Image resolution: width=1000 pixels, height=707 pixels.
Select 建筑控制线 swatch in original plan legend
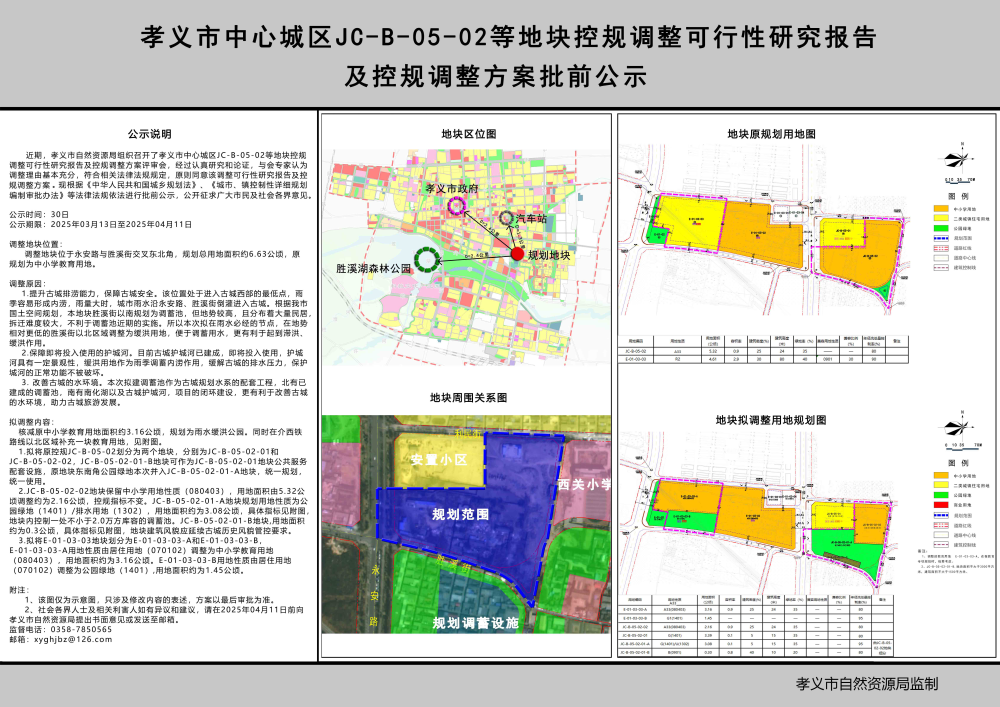coord(941,268)
